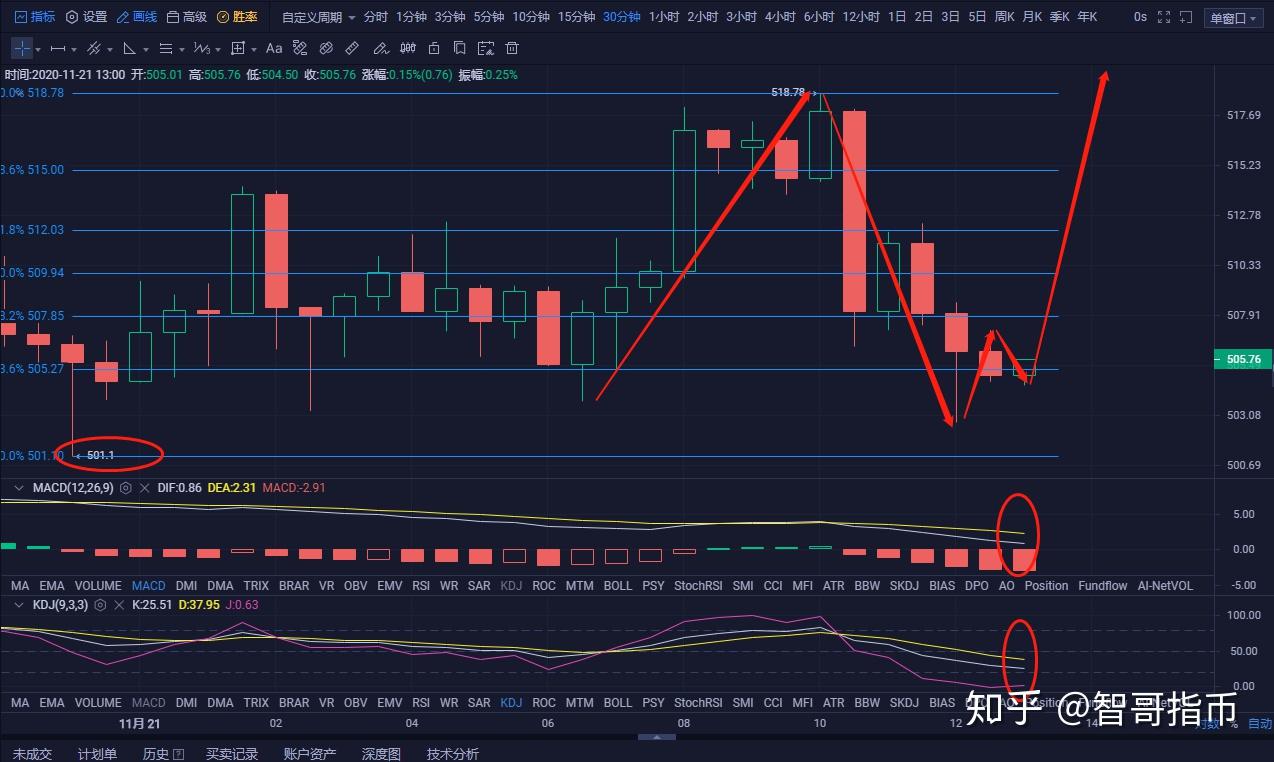Switch to the 分时 timeframe
Viewport: 1274px width, 762px height.
click(376, 17)
